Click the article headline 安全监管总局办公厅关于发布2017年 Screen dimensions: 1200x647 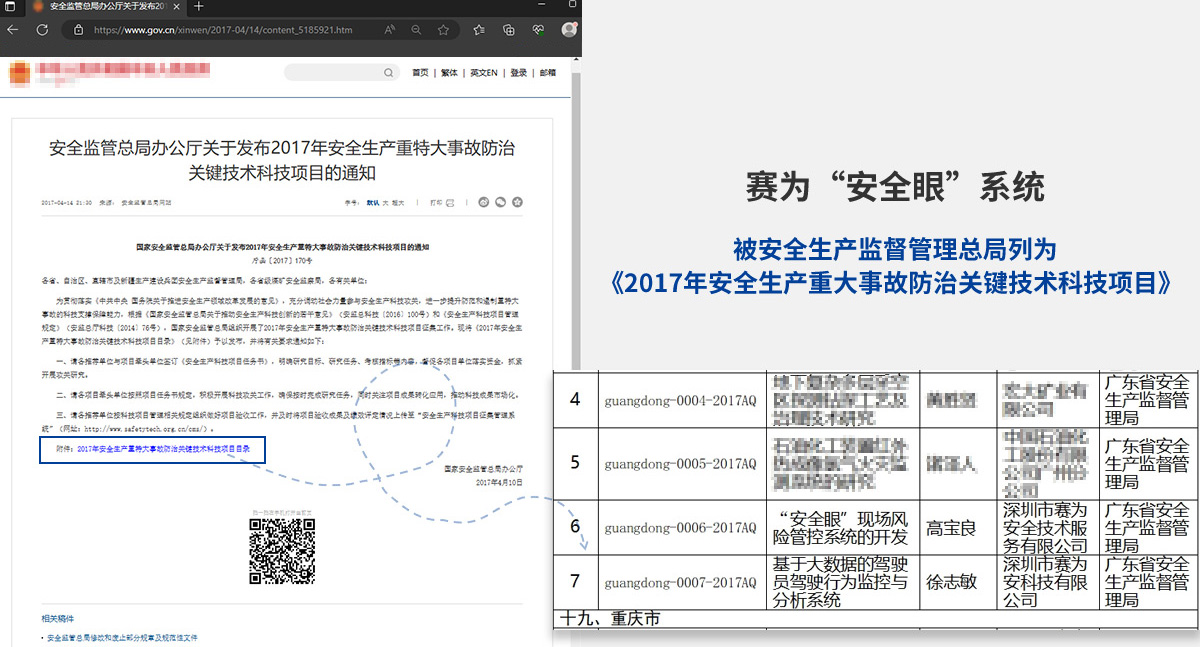pos(282,160)
